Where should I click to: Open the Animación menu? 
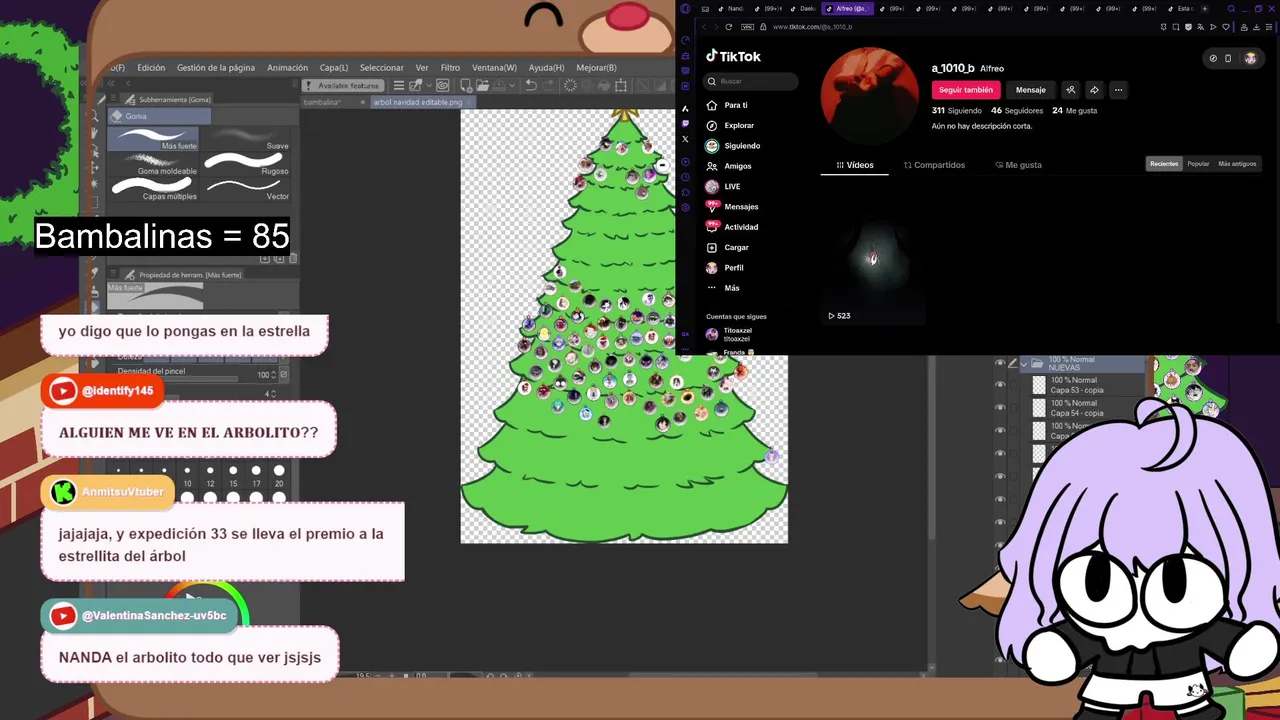tap(288, 68)
